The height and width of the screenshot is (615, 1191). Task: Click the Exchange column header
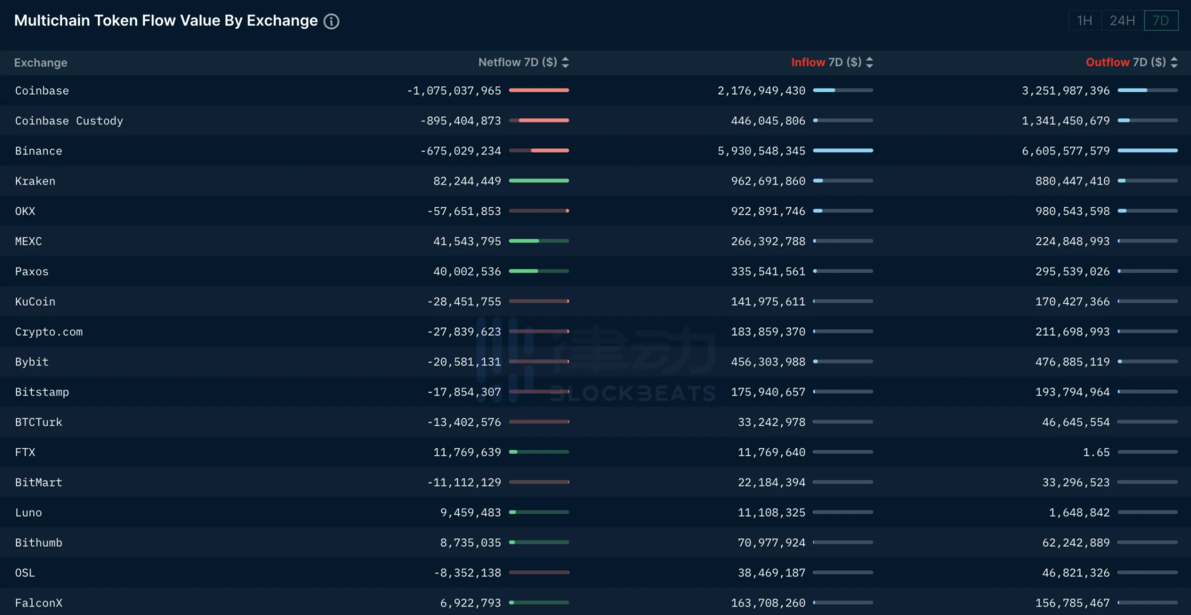[41, 63]
